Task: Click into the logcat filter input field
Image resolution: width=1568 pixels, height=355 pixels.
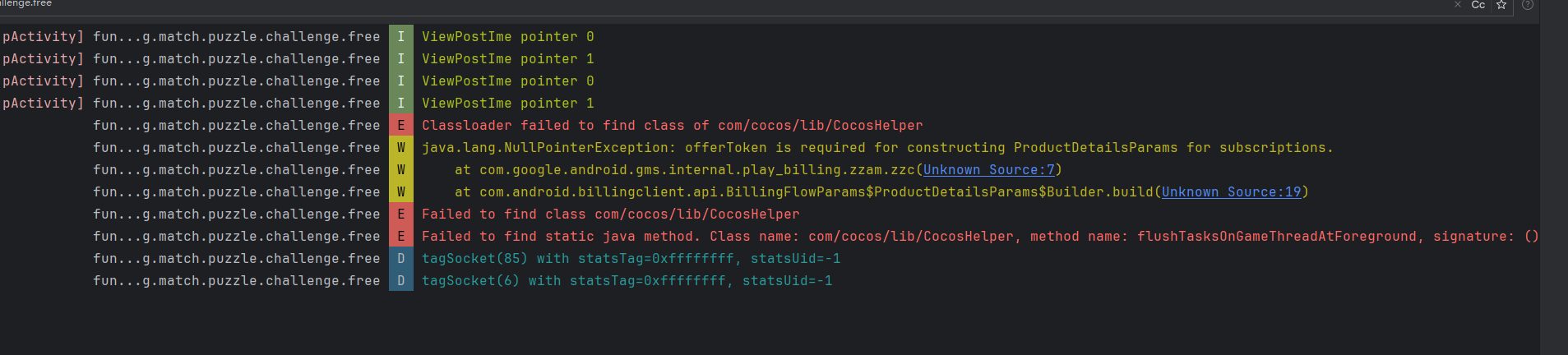Action: click(740, 5)
